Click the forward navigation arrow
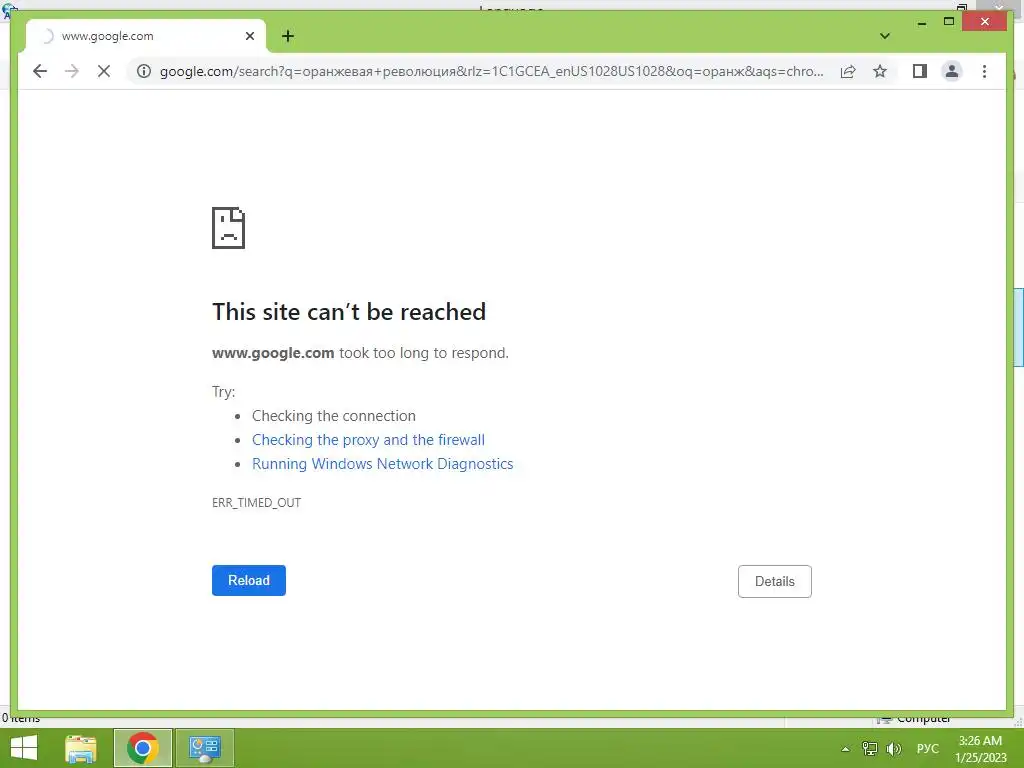 point(72,71)
